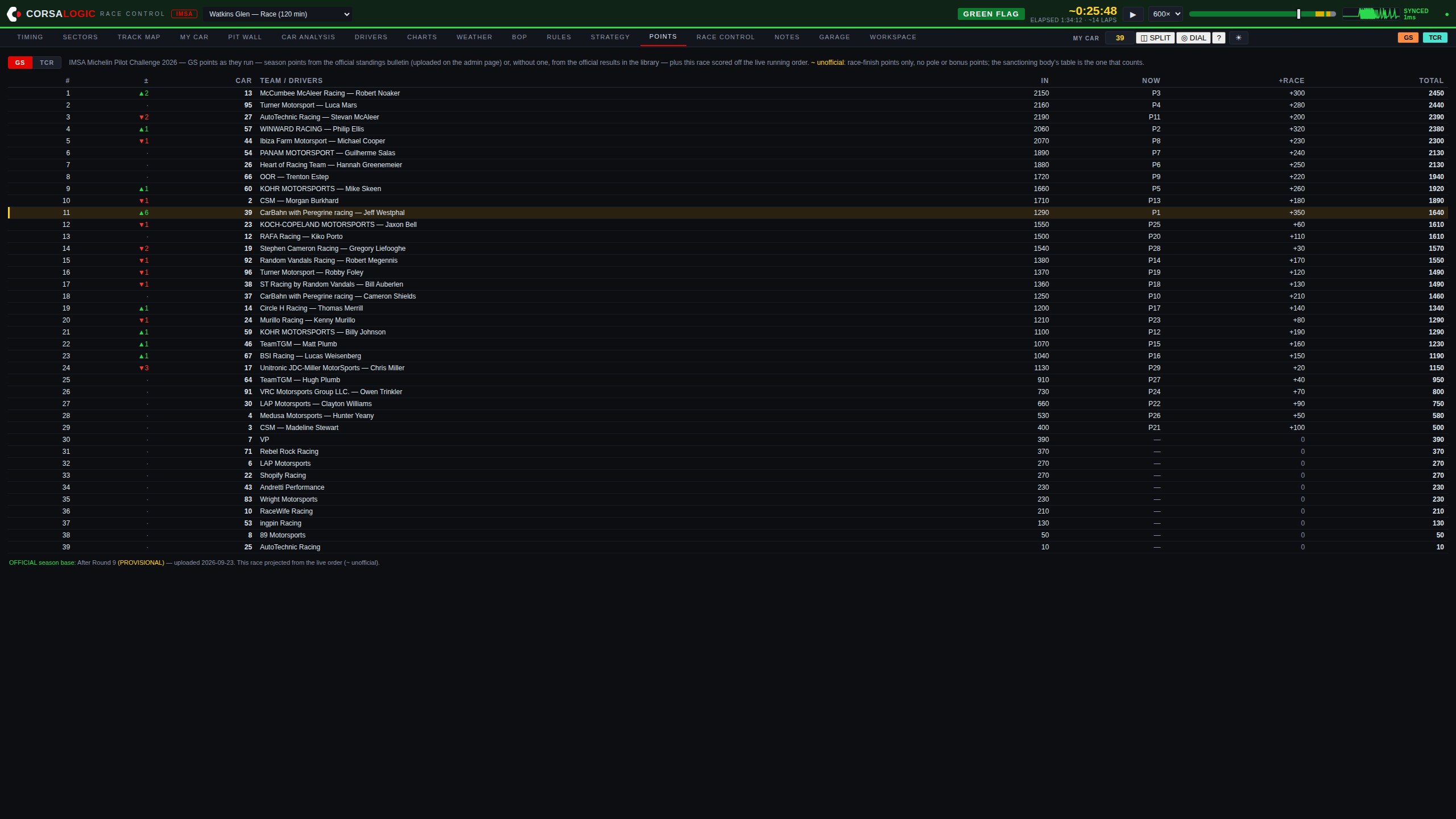The image size is (1456, 819).
Task: Open the Watkins Glen session dropdown
Action: click(x=278, y=14)
